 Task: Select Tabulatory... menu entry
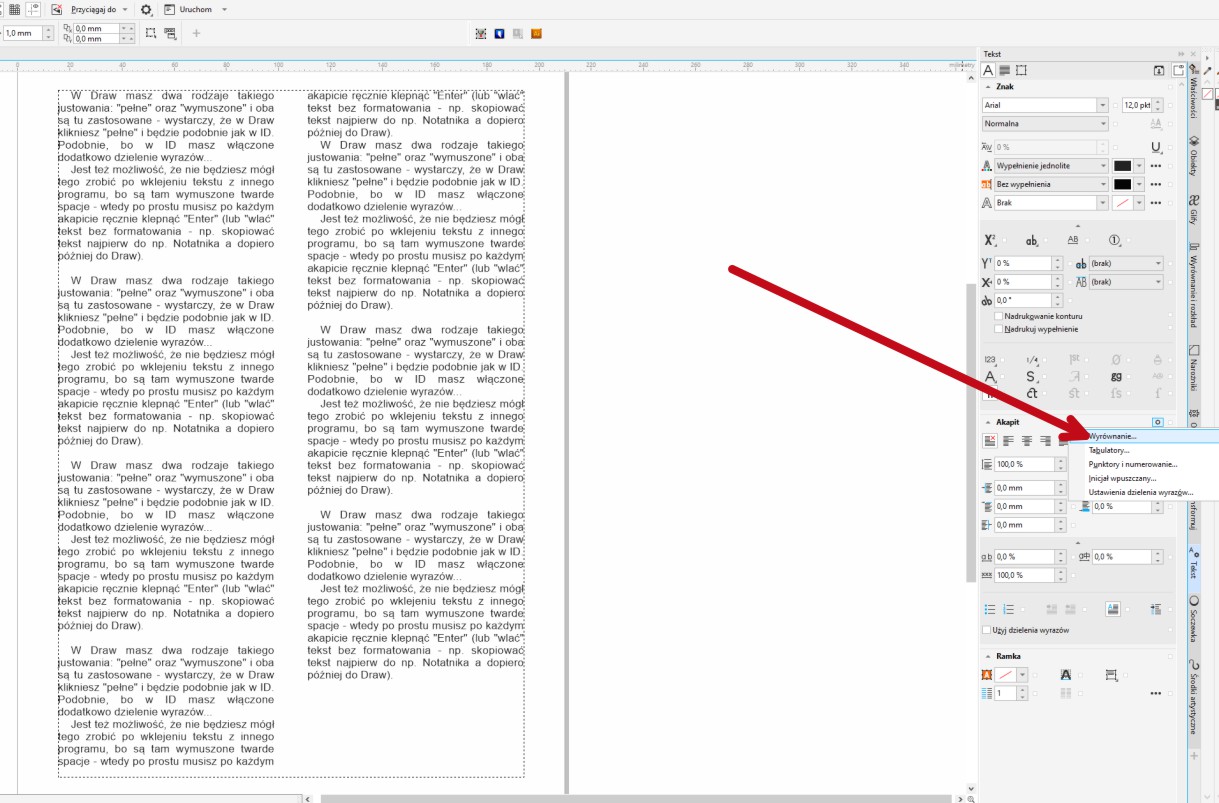(1108, 450)
